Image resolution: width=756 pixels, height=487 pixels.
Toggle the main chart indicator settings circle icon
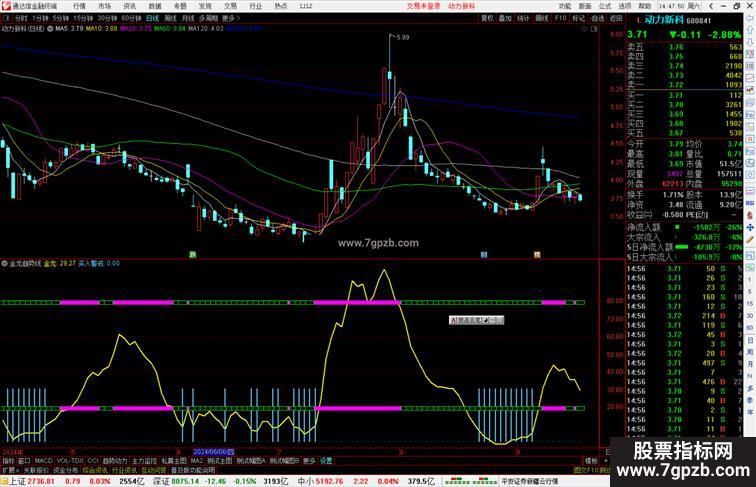(x=50, y=29)
